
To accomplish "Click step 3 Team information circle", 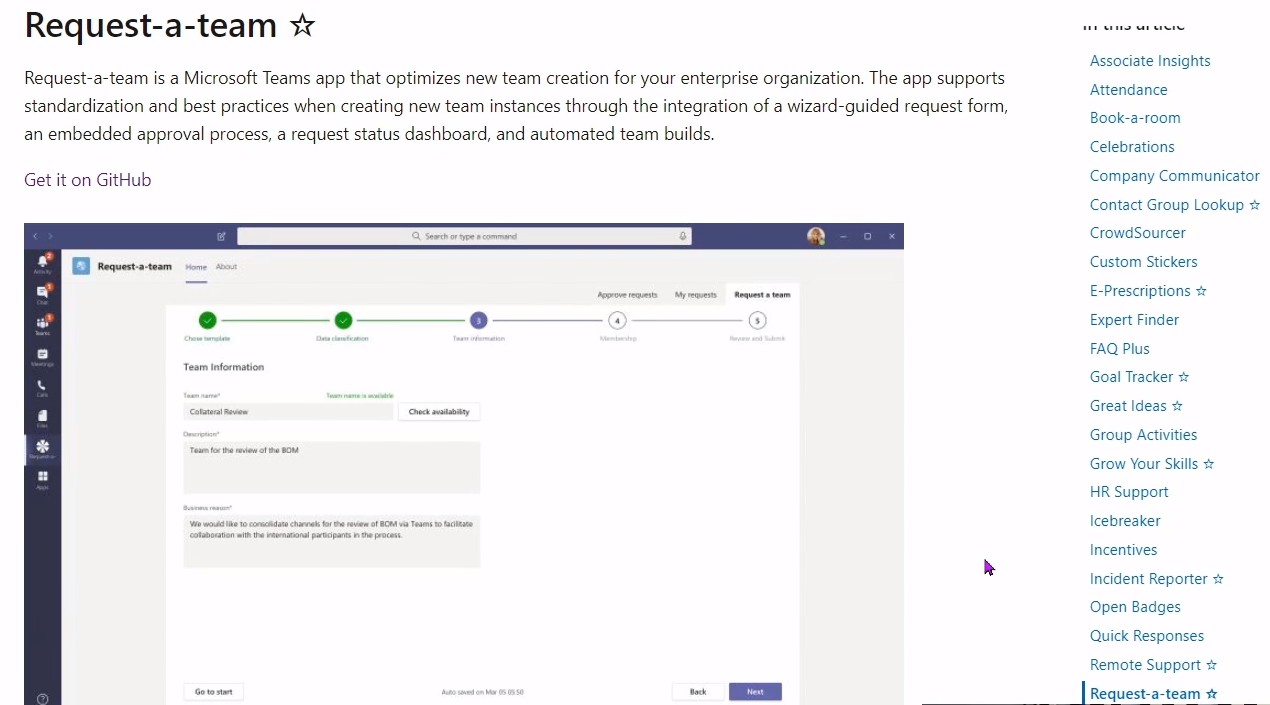I will tap(479, 320).
